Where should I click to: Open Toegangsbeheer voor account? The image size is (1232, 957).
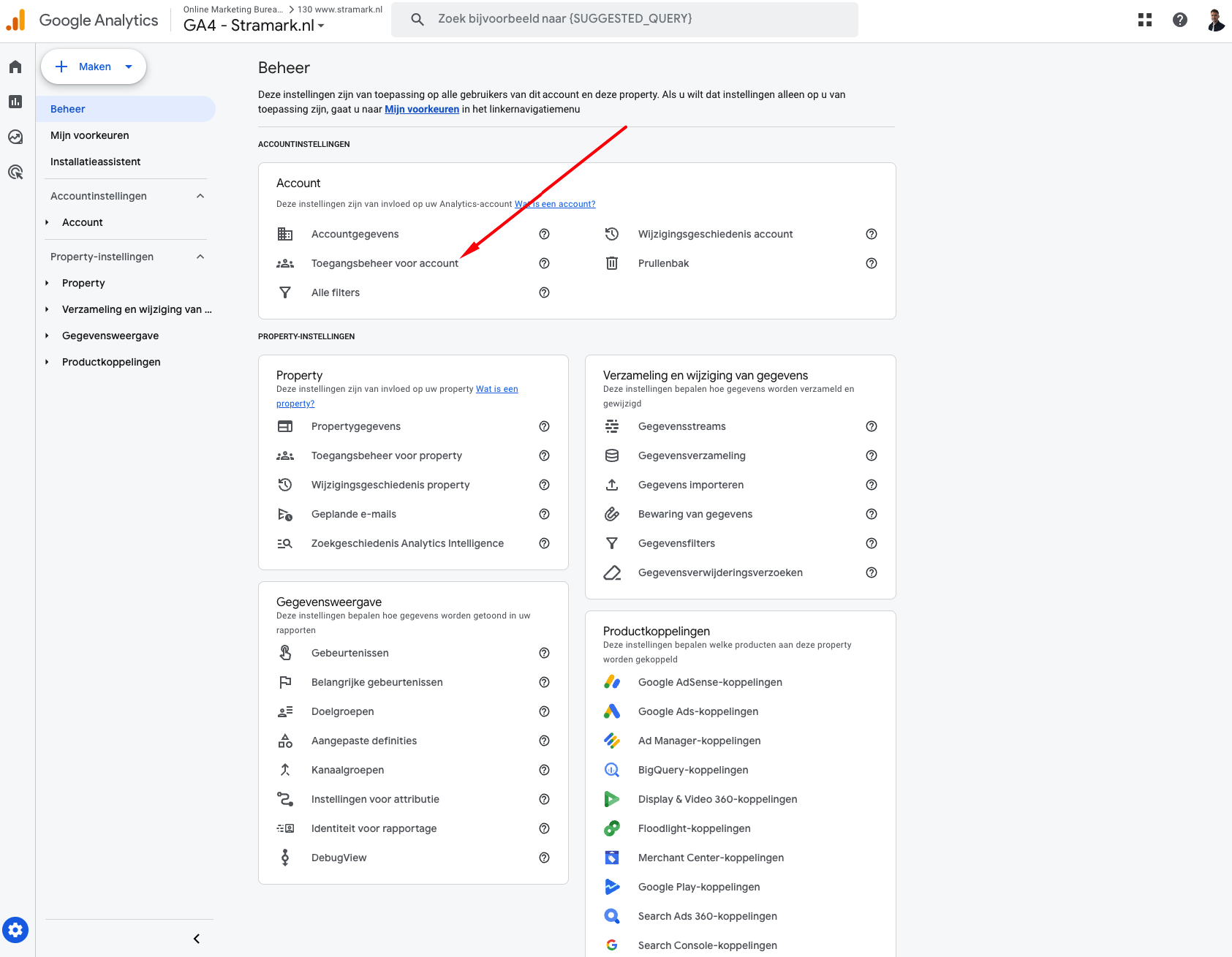[x=385, y=263]
